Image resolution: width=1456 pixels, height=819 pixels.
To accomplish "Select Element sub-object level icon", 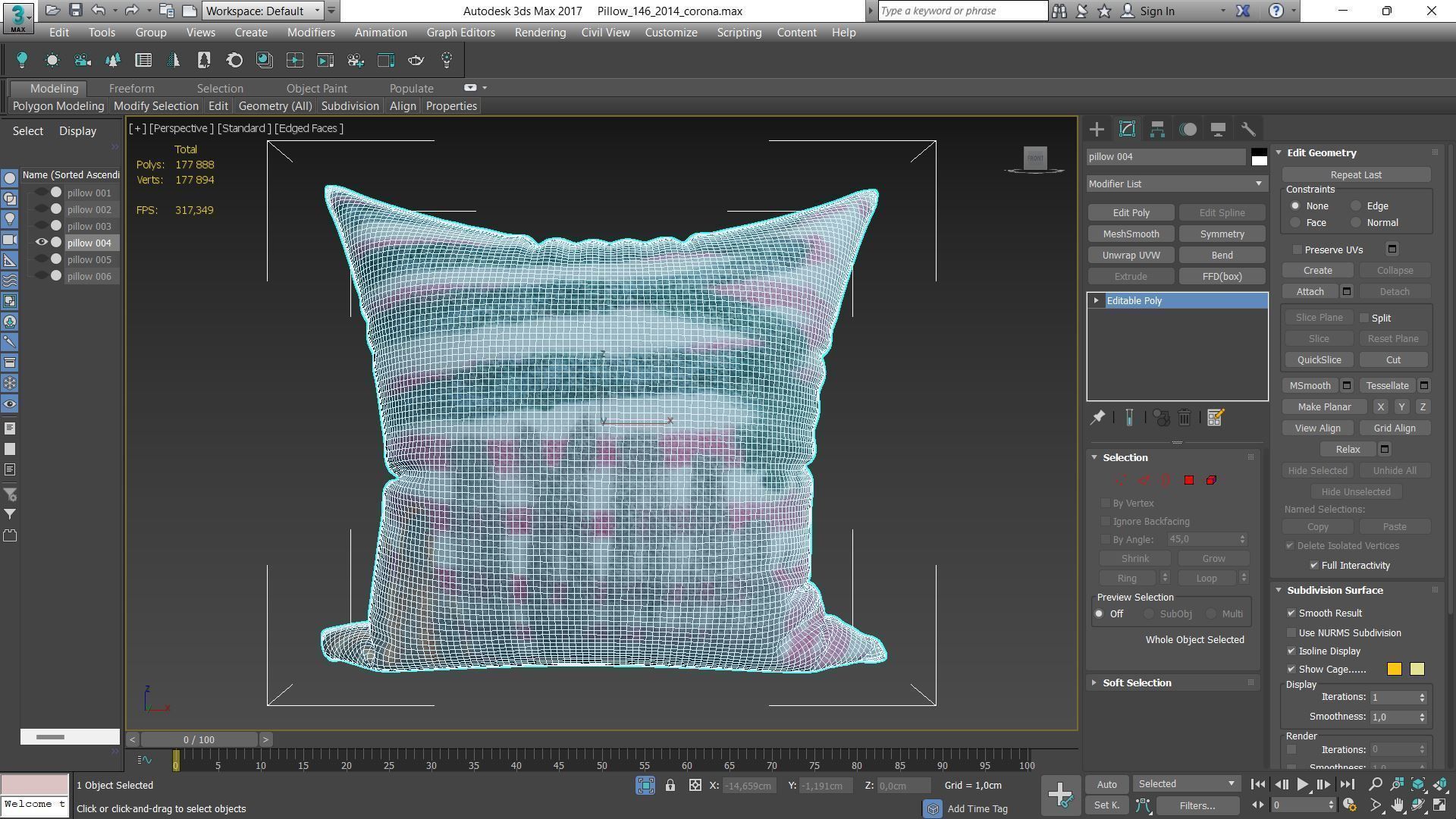I will point(1211,480).
